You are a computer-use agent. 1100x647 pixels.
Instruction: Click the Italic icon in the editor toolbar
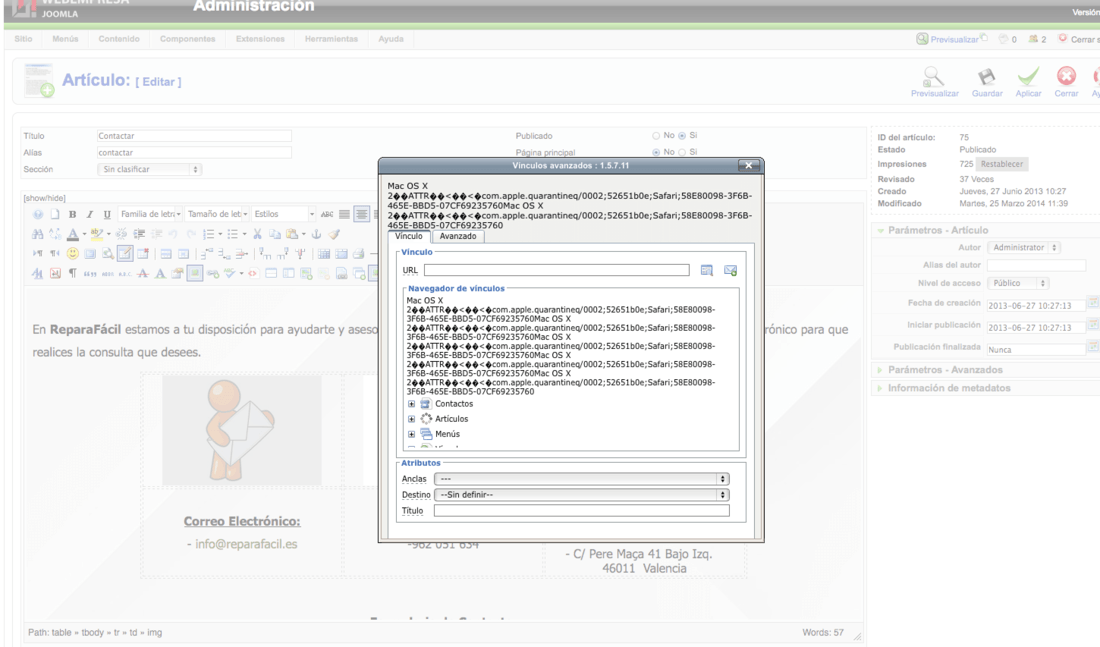tap(90, 214)
